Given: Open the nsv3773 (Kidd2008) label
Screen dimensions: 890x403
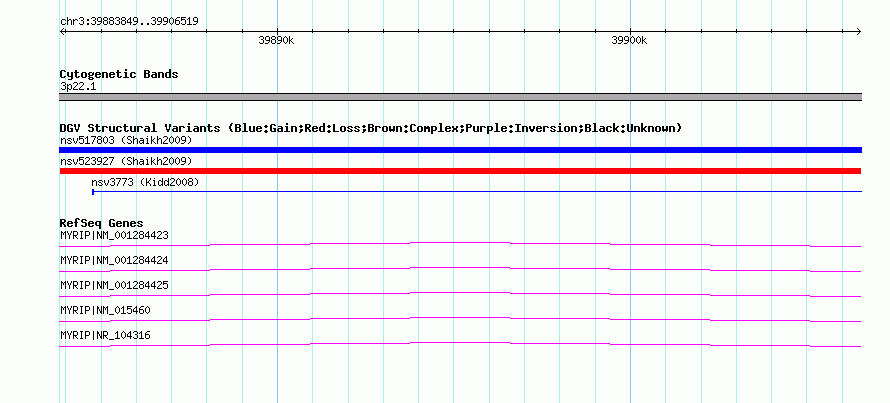Looking at the screenshot, I should pyautogui.click(x=145, y=182).
